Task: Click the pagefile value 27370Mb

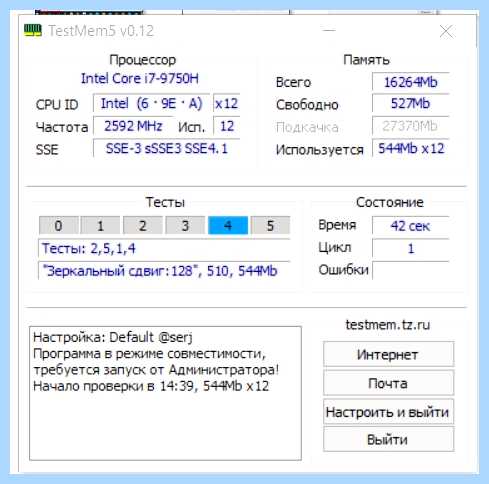Action: [x=411, y=126]
